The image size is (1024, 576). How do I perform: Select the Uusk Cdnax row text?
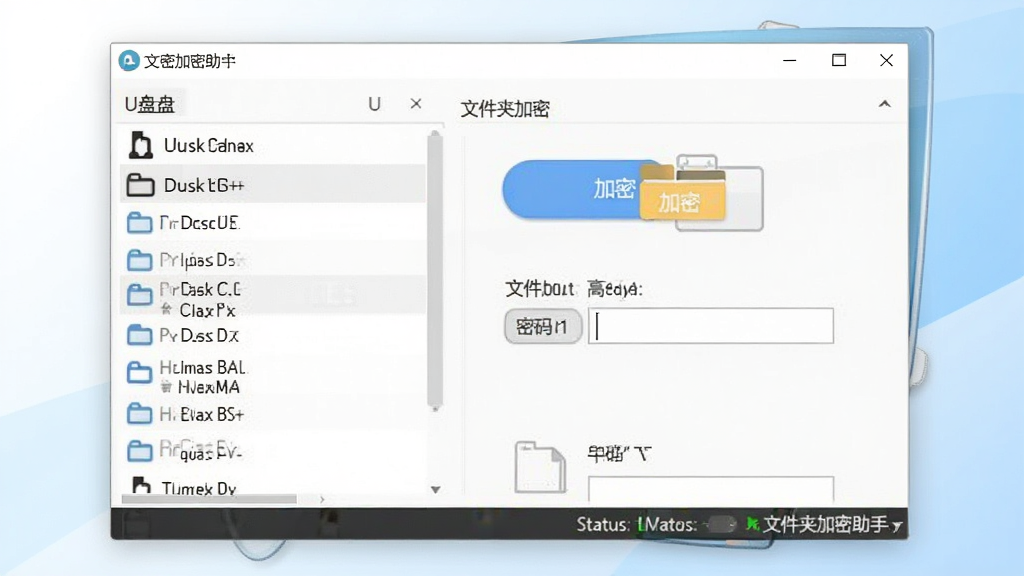click(208, 146)
